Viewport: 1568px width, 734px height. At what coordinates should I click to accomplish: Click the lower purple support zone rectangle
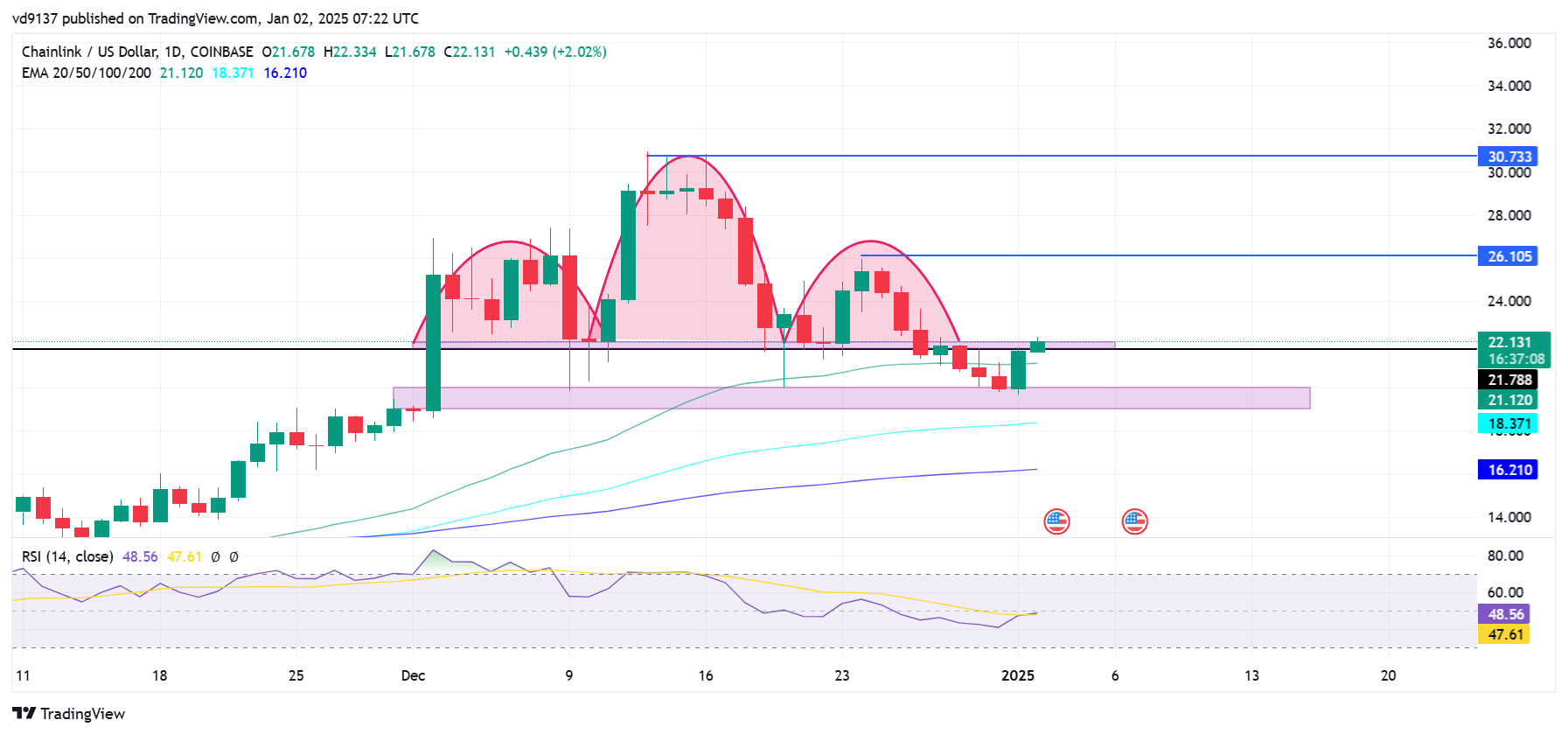pos(852,398)
